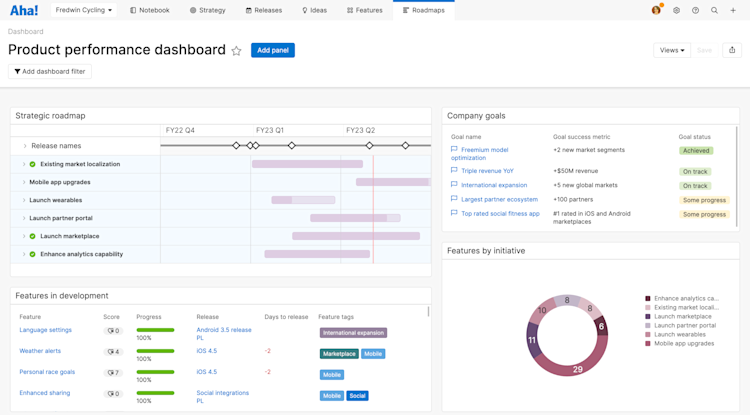
Task: Click the Personal race goals progress bar
Action: point(155,372)
